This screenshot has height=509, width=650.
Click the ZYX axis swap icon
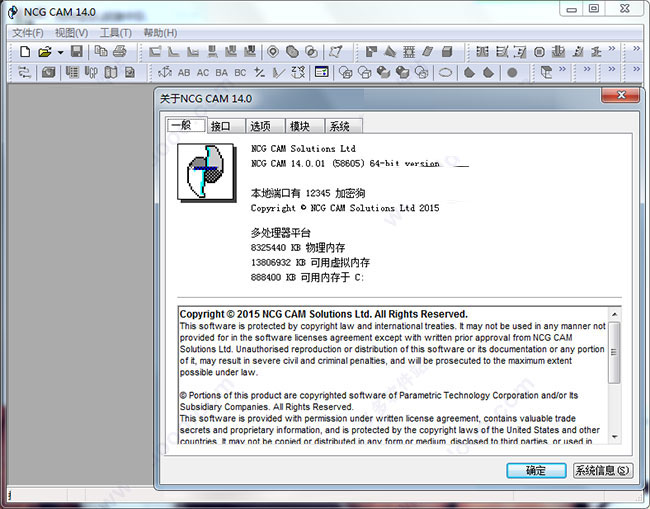[x=298, y=72]
